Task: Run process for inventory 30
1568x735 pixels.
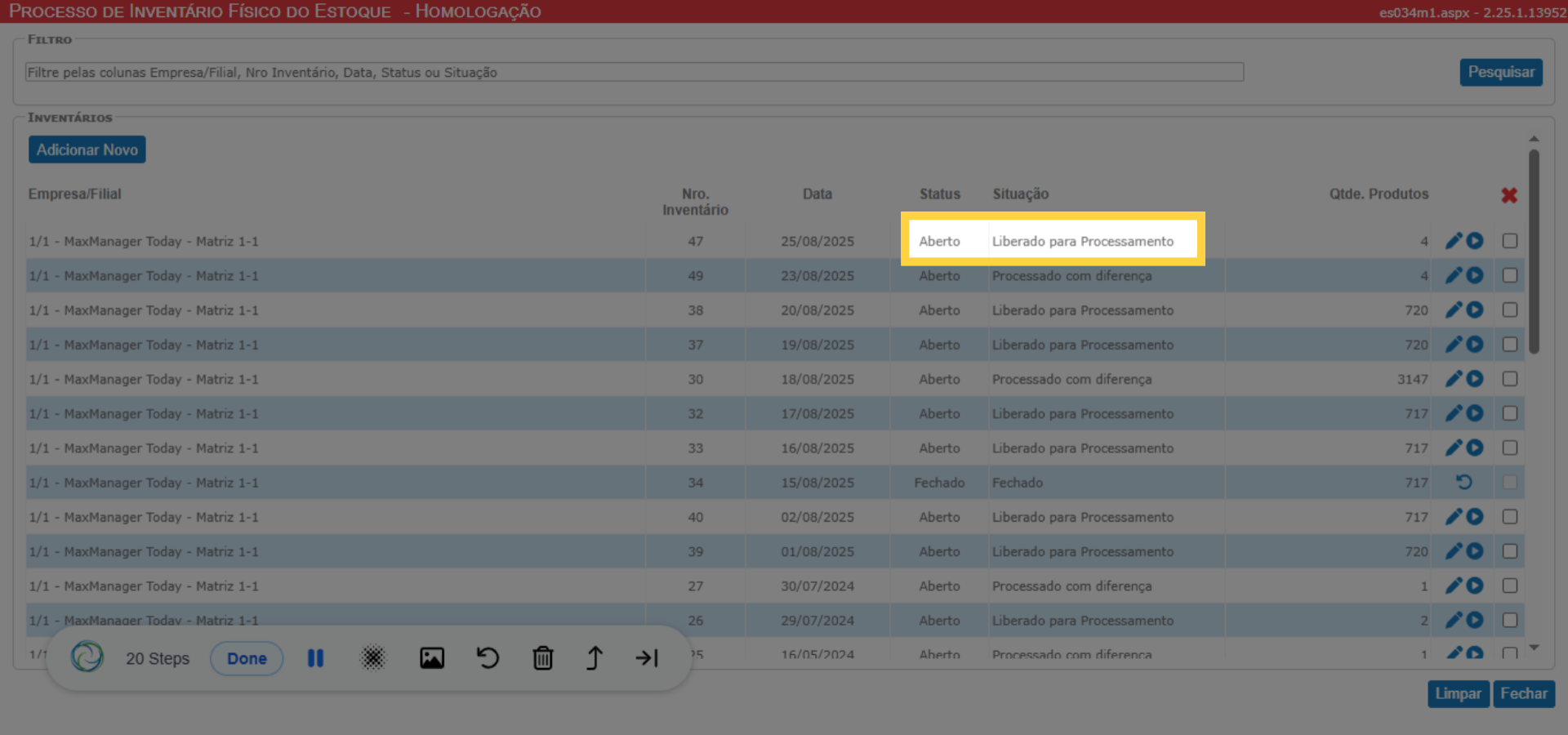Action: coord(1475,379)
